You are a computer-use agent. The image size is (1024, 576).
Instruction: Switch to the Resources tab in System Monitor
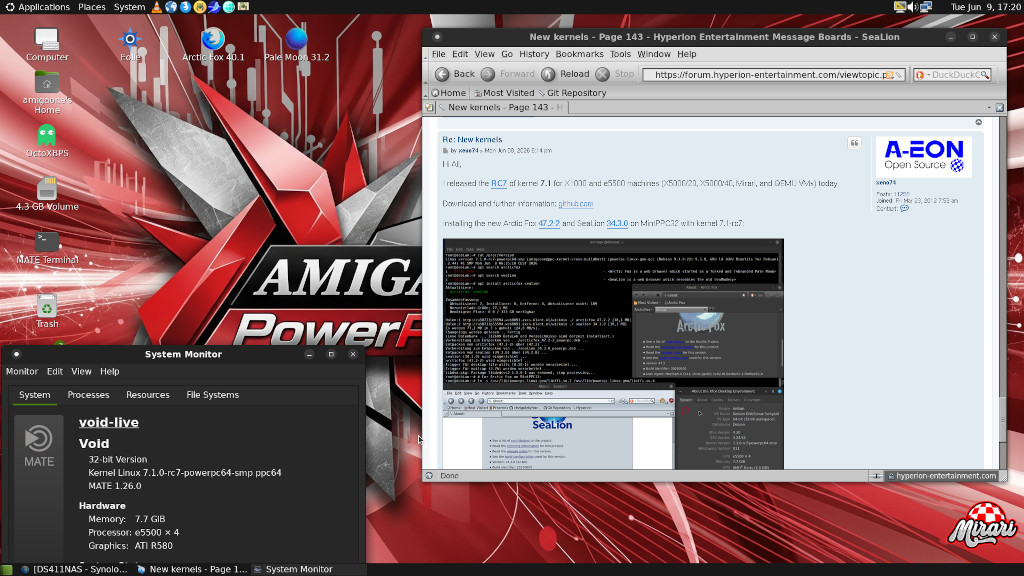coord(148,395)
